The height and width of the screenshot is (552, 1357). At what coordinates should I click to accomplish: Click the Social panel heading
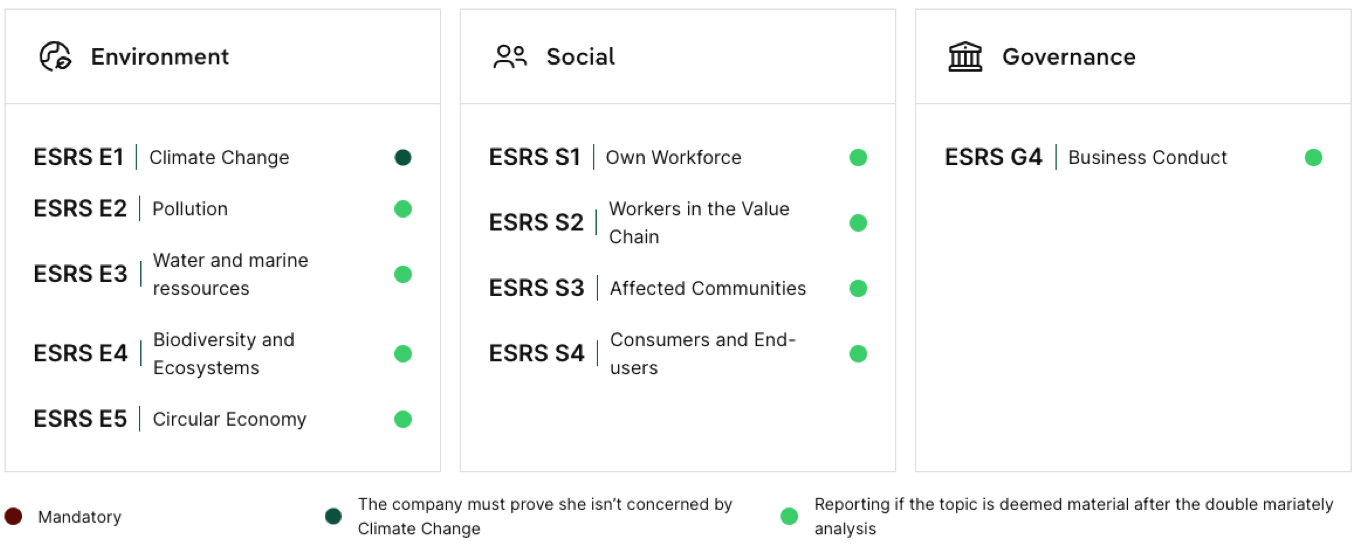coord(581,57)
